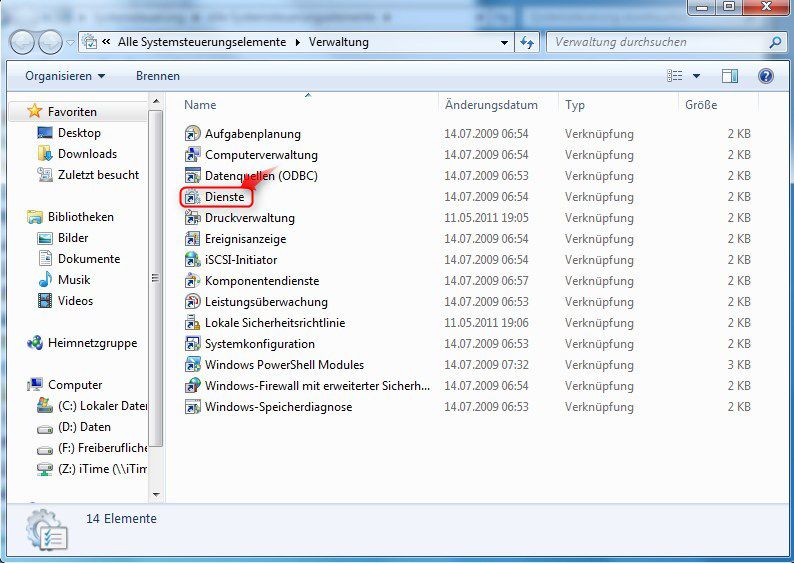This screenshot has height=563, width=794.
Task: Select the Systemkonfiguration icon
Action: coord(192,344)
